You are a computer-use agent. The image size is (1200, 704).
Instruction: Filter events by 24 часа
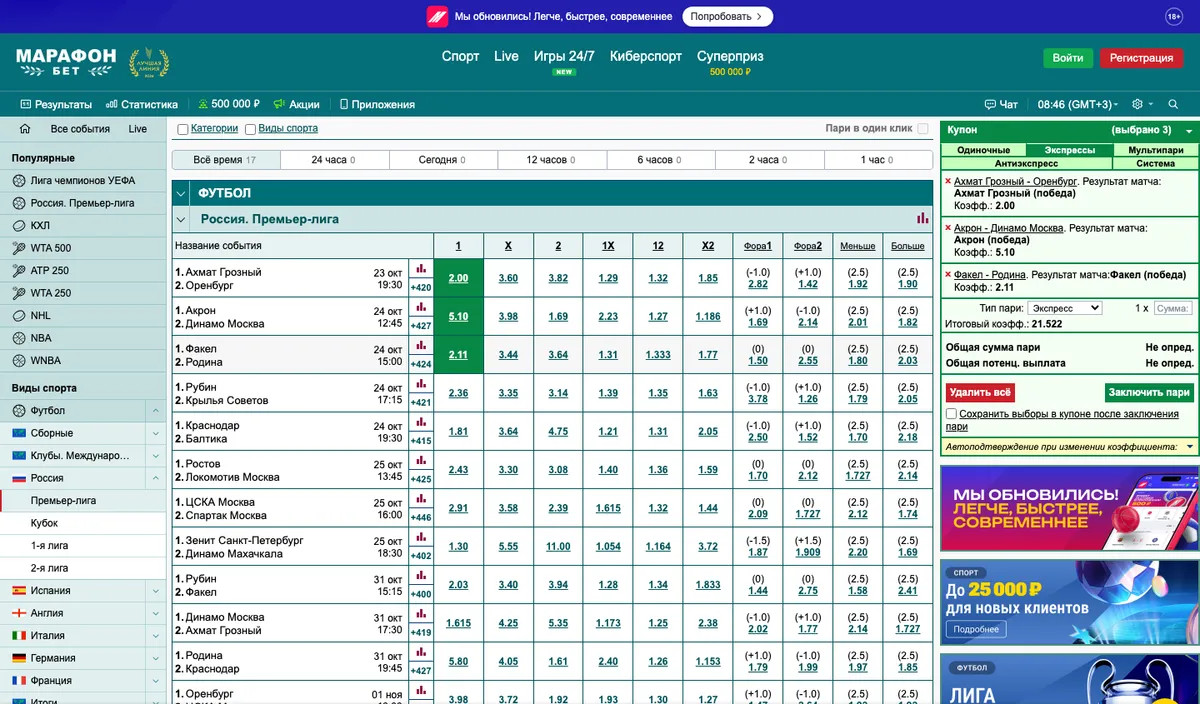pyautogui.click(x=334, y=160)
